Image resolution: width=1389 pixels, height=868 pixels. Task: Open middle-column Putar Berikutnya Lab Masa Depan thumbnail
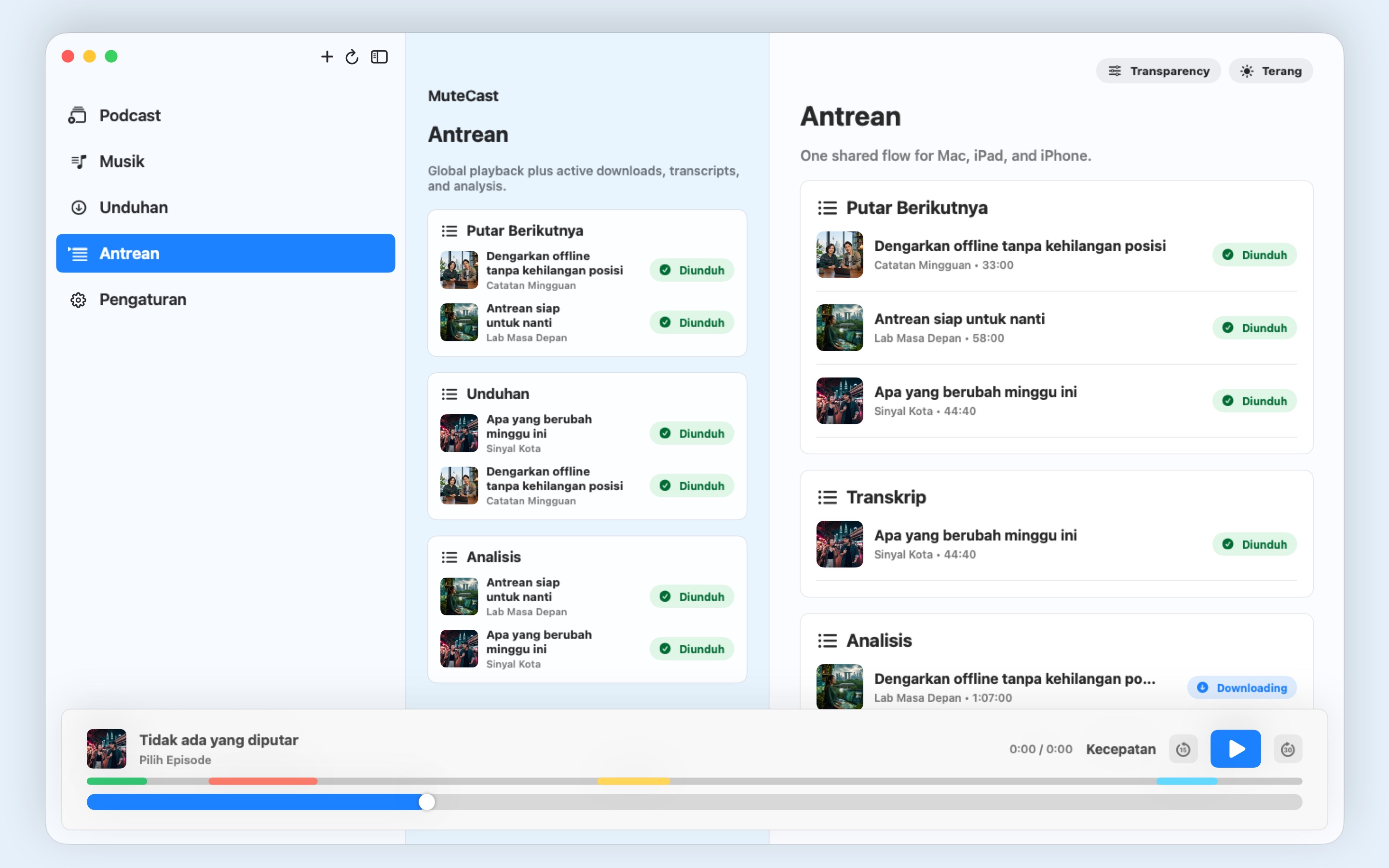click(x=459, y=322)
